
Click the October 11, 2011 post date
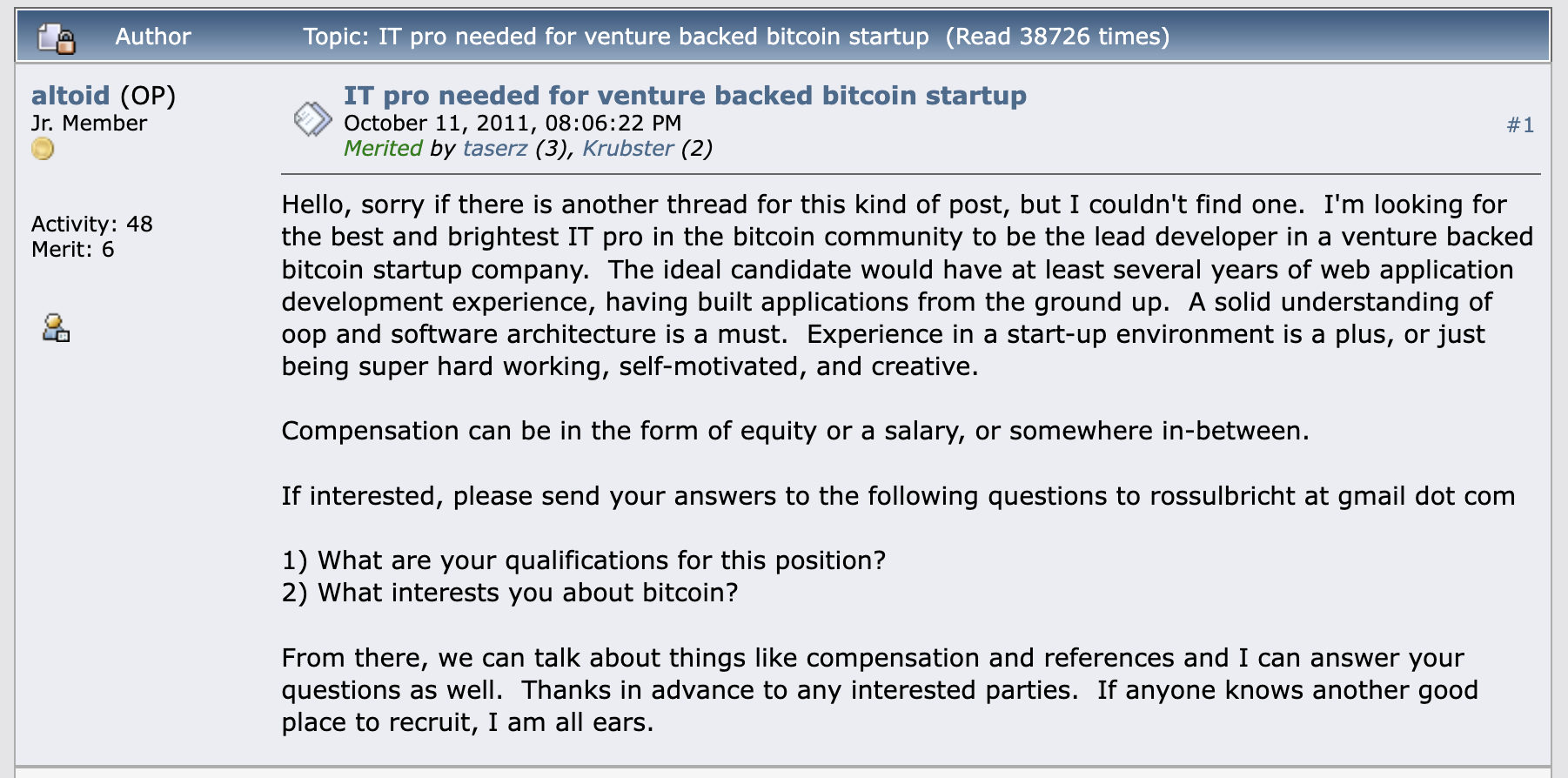tap(512, 123)
